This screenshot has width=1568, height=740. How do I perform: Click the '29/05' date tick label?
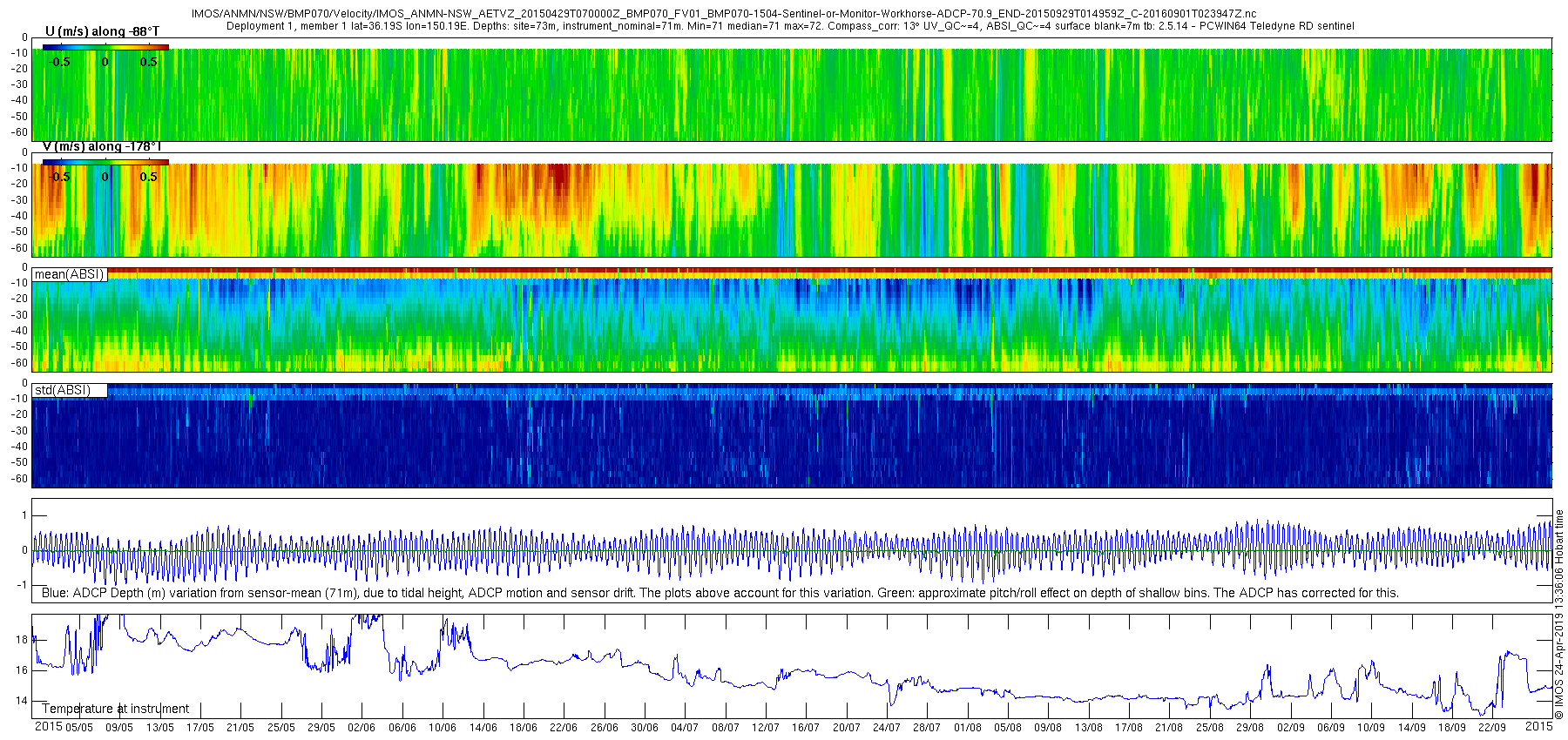[x=321, y=728]
